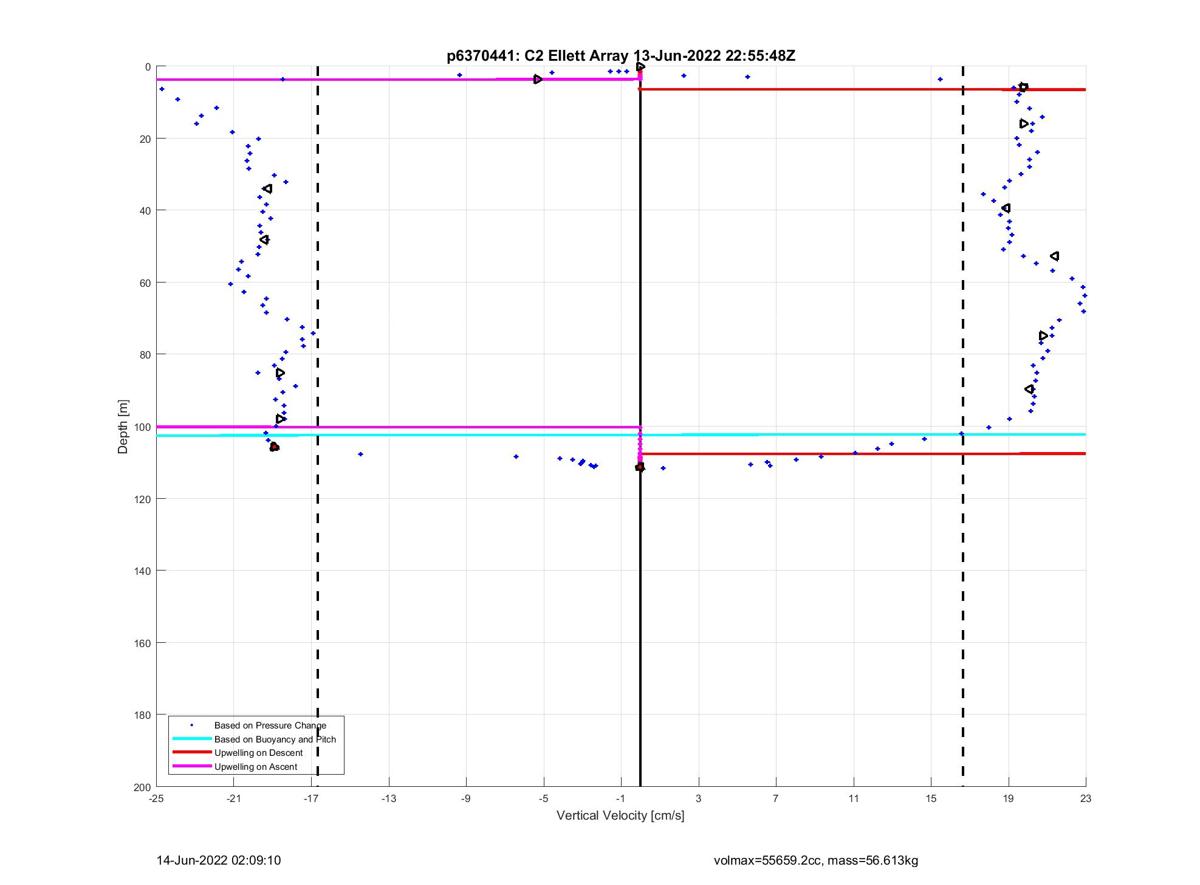
Task: Click the x-axis tick label 23
Action: point(1086,799)
